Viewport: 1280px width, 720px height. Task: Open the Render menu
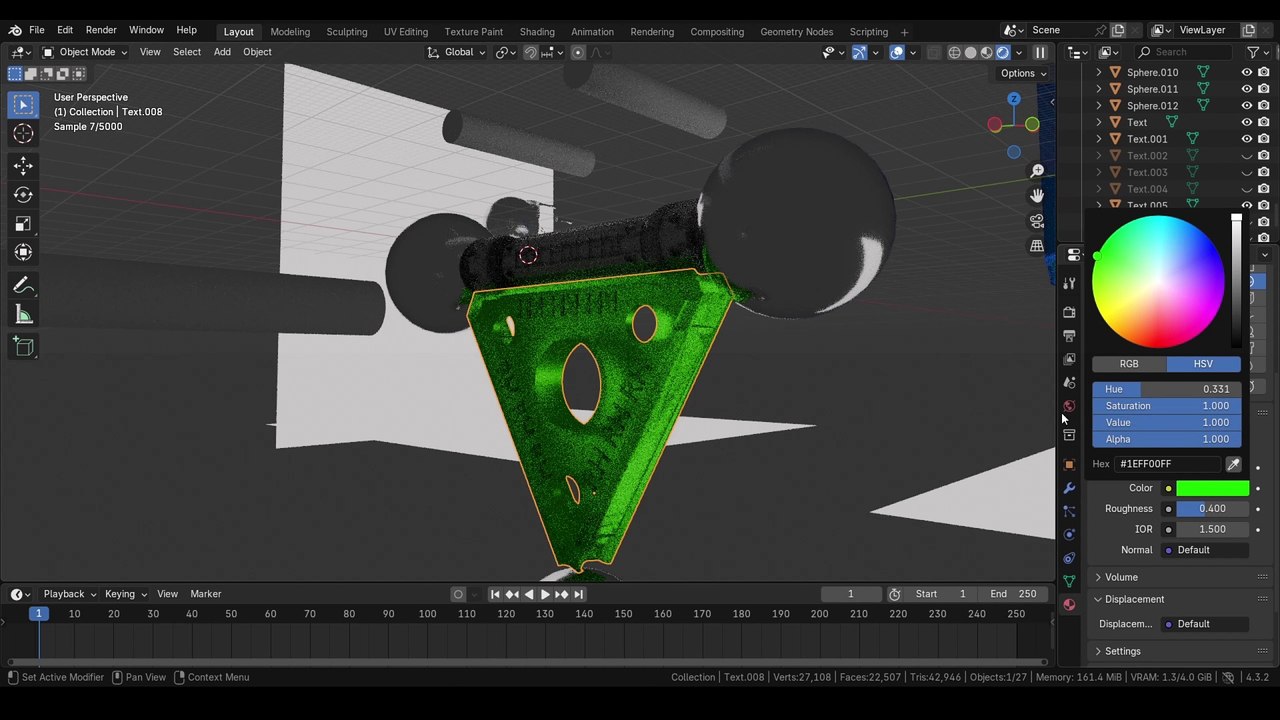pyautogui.click(x=101, y=30)
